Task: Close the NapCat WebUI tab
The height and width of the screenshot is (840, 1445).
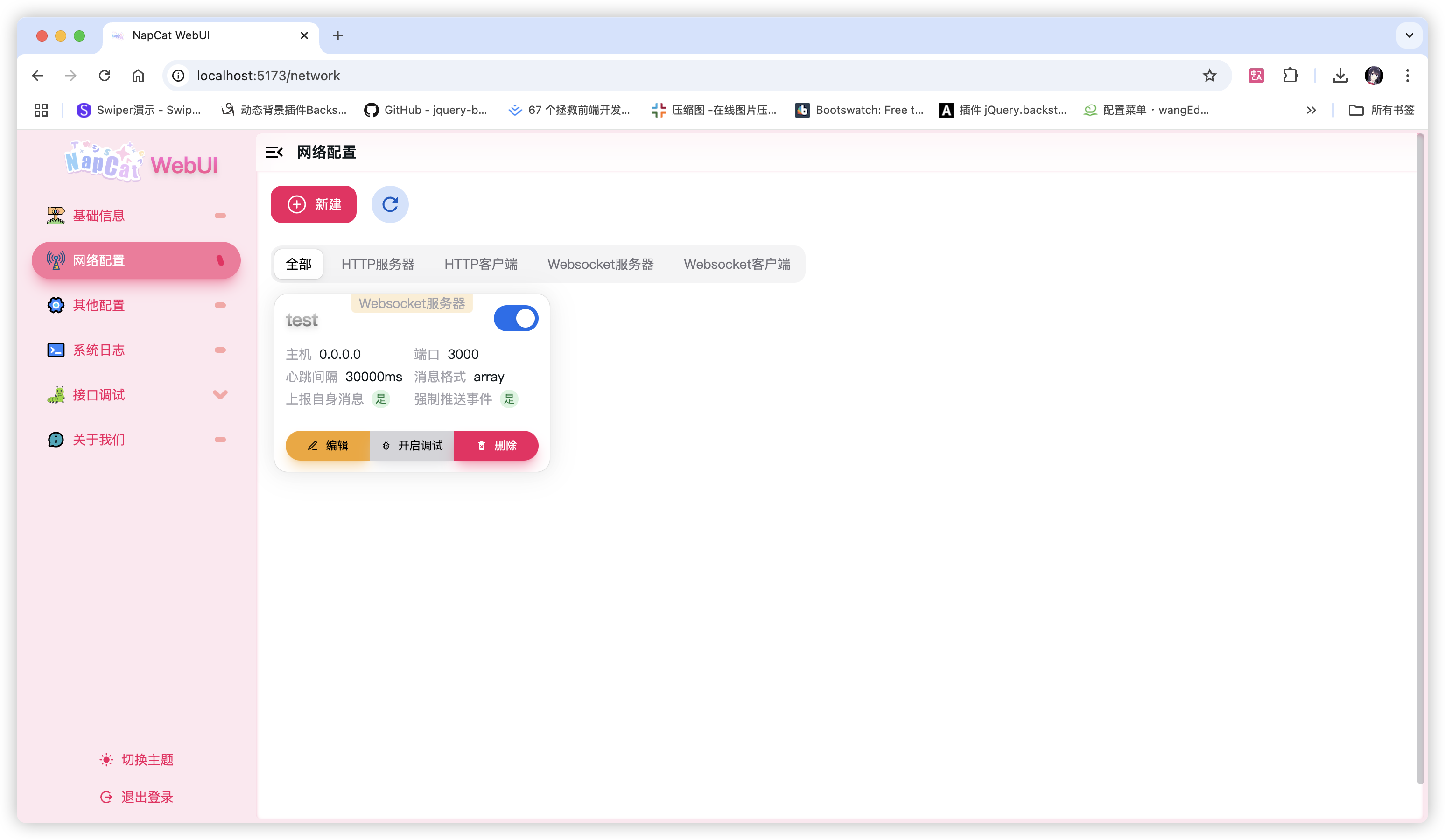Action: [304, 35]
